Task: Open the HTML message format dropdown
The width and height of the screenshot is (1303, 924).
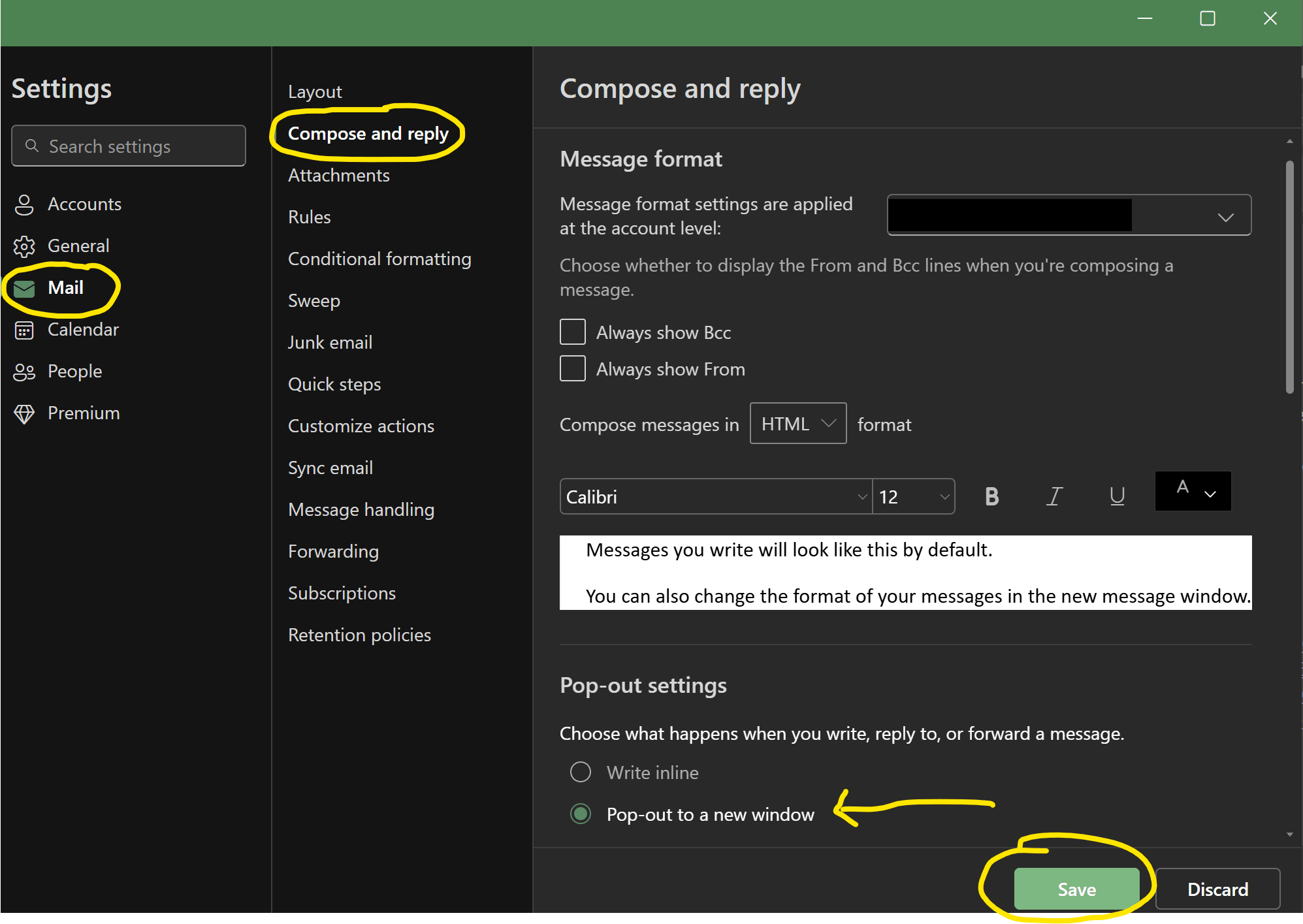Action: (x=798, y=424)
